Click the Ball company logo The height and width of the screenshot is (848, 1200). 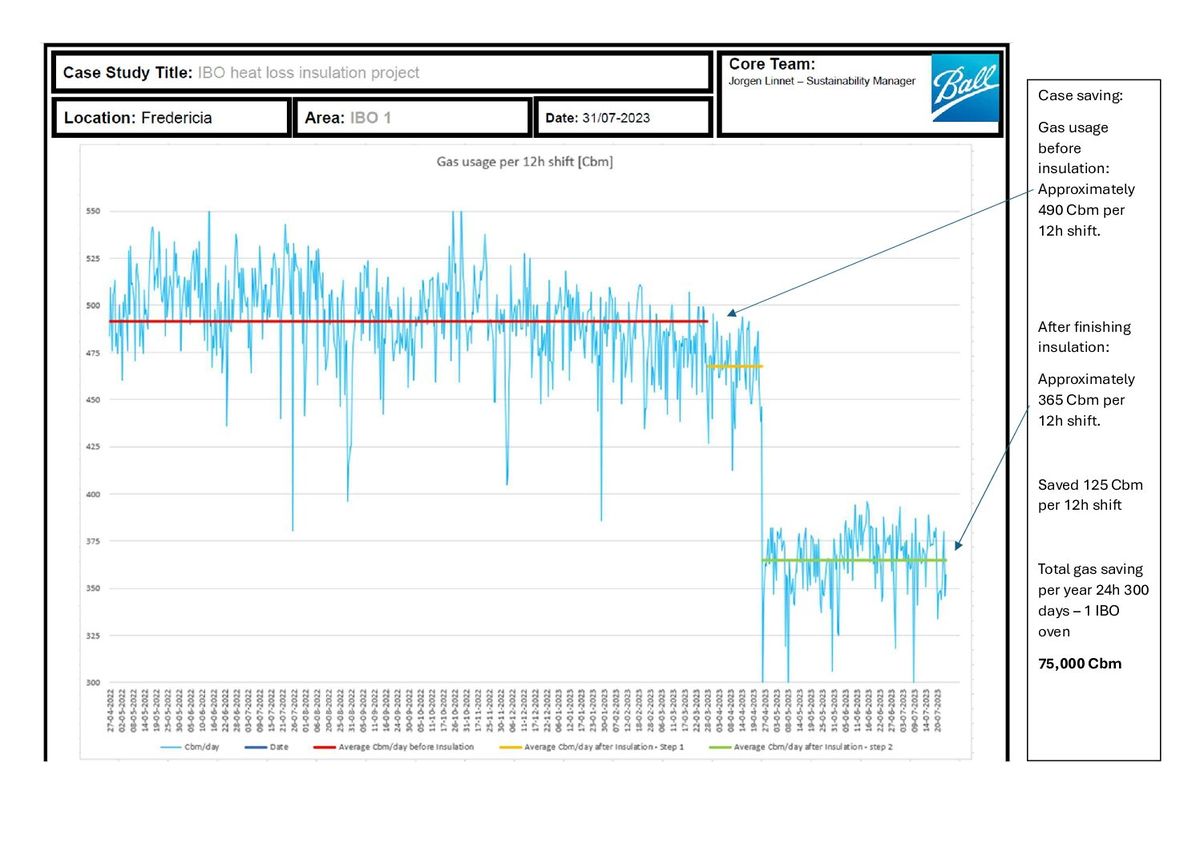[965, 88]
